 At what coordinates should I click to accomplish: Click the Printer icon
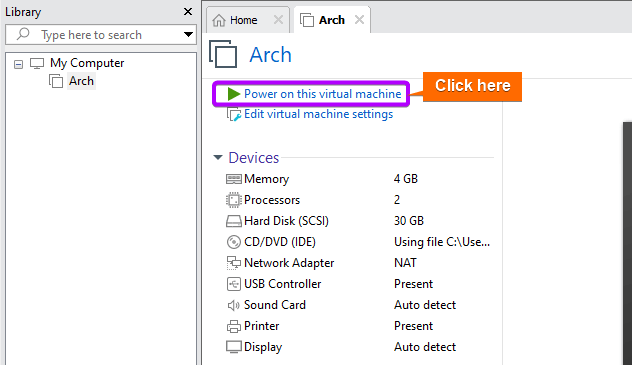tap(234, 326)
